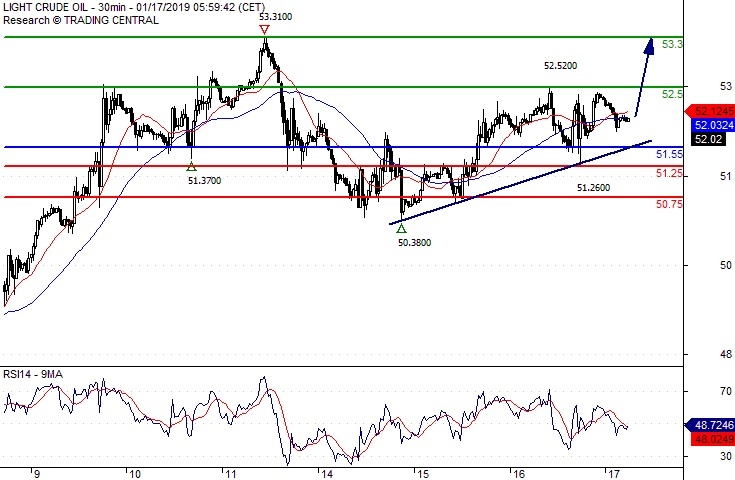The width and height of the screenshot is (735, 480).
Task: Select the 53.3100 high price label
Action: [276, 17]
